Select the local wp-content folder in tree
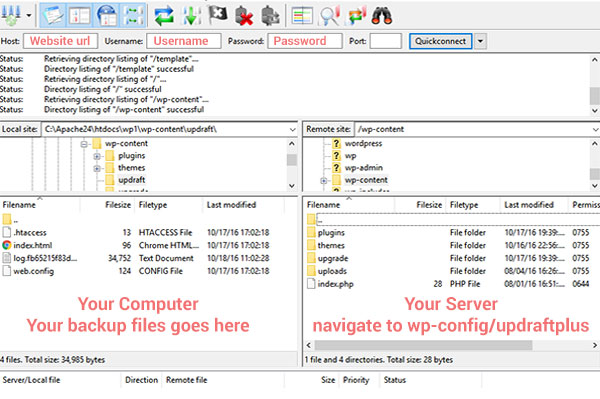Viewport: 600px width, 399px height. (x=126, y=143)
